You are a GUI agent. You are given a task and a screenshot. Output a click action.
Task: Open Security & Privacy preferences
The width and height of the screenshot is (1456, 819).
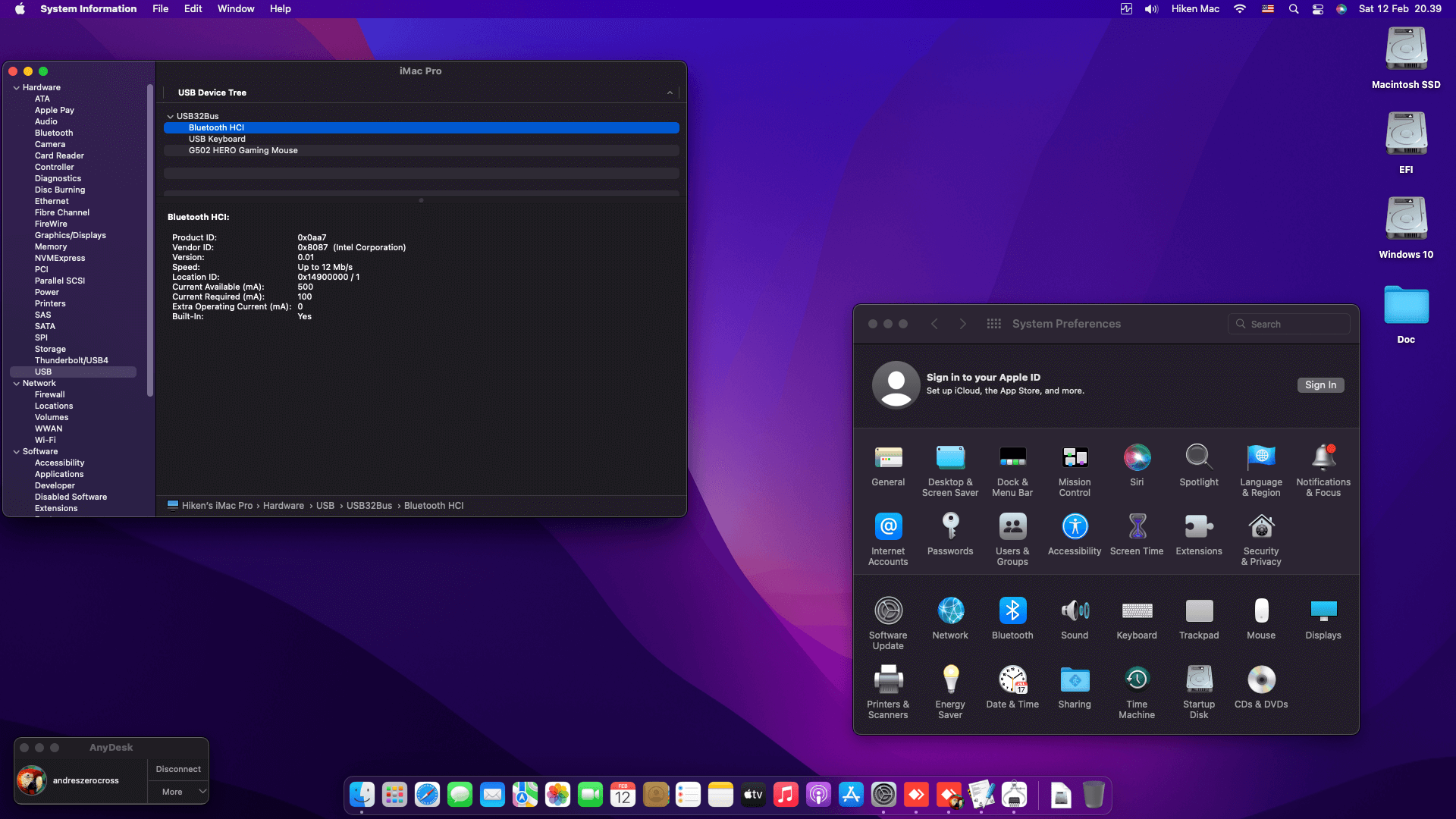click(x=1260, y=527)
